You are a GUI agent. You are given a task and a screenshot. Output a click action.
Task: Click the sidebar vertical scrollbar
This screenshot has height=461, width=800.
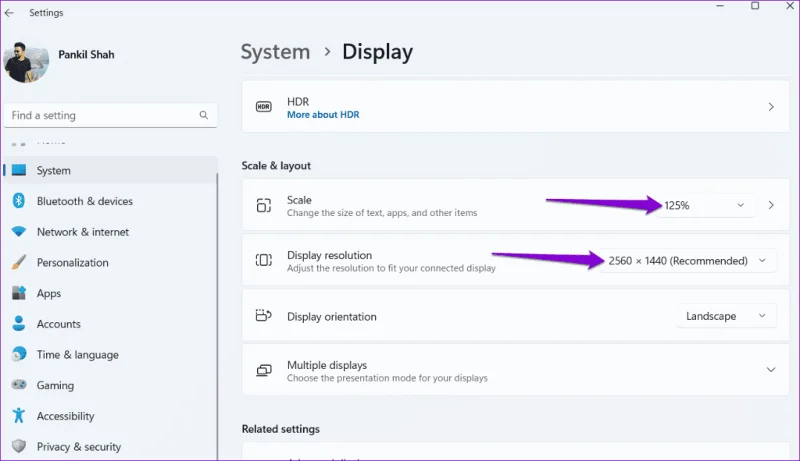(217, 316)
